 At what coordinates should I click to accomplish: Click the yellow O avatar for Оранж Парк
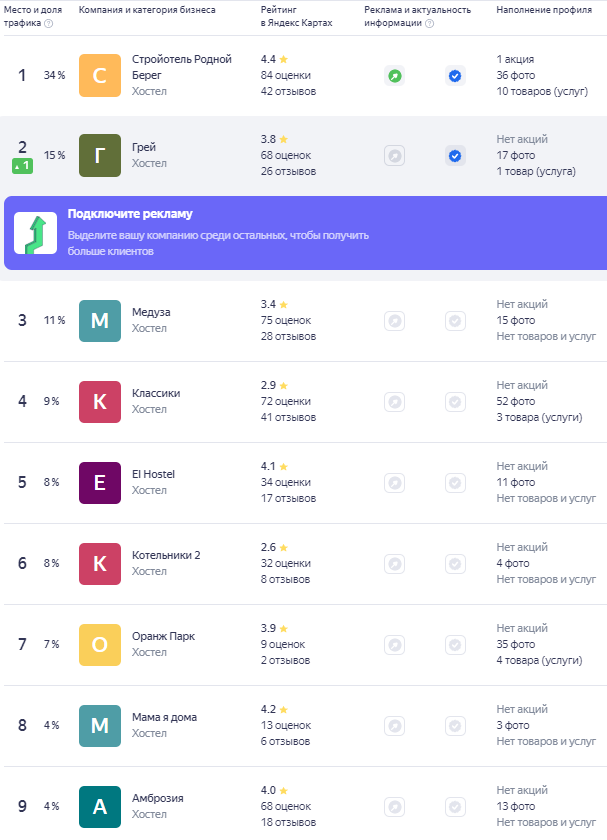[x=100, y=644]
